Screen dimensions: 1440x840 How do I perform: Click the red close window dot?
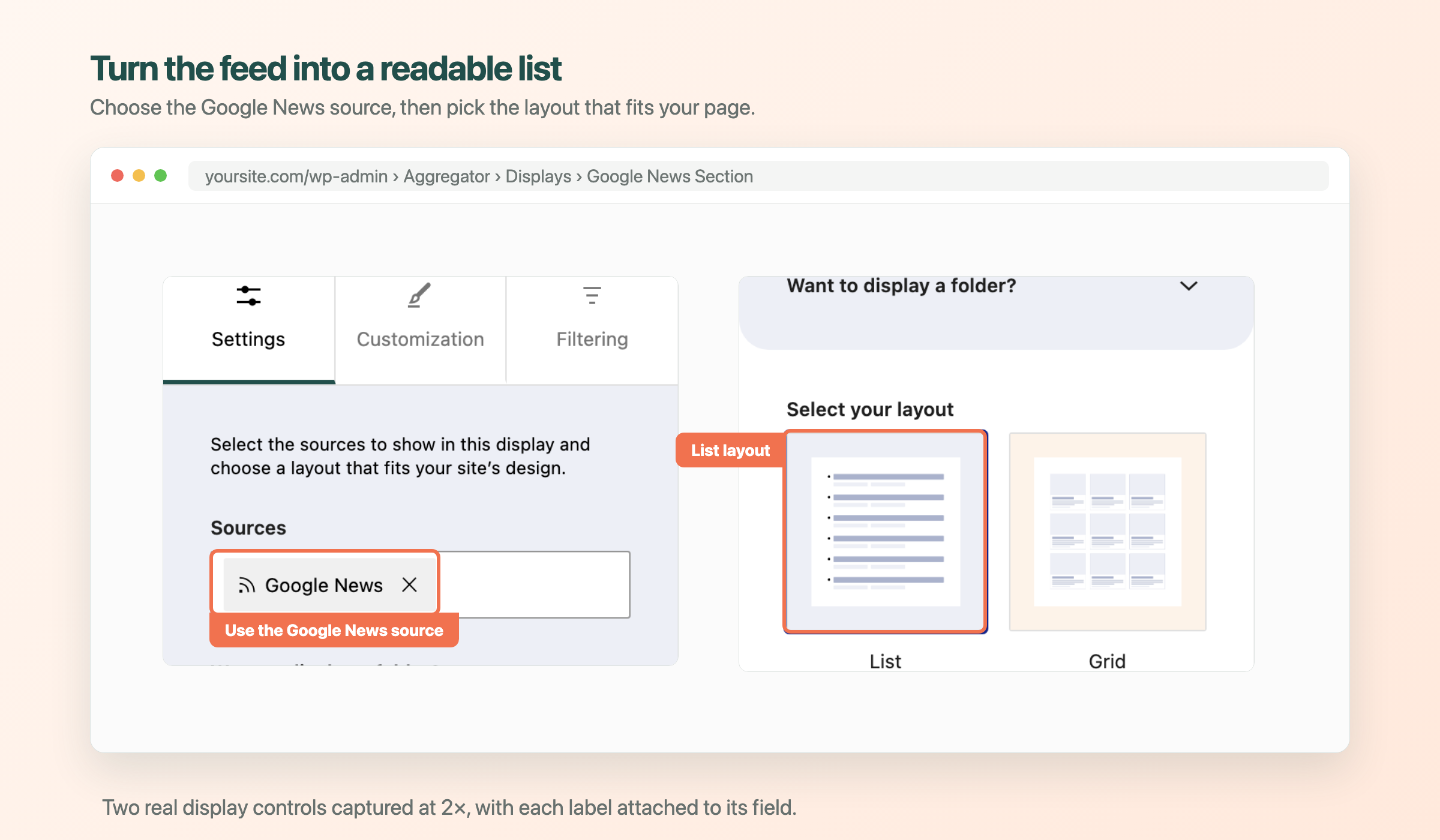pos(118,175)
